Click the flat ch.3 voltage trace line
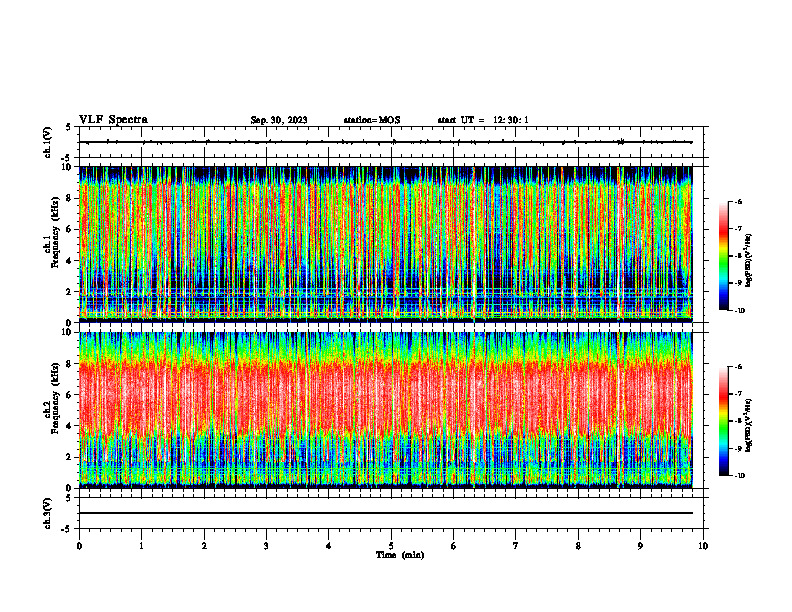This screenshot has height=612, width=792. click(386, 513)
